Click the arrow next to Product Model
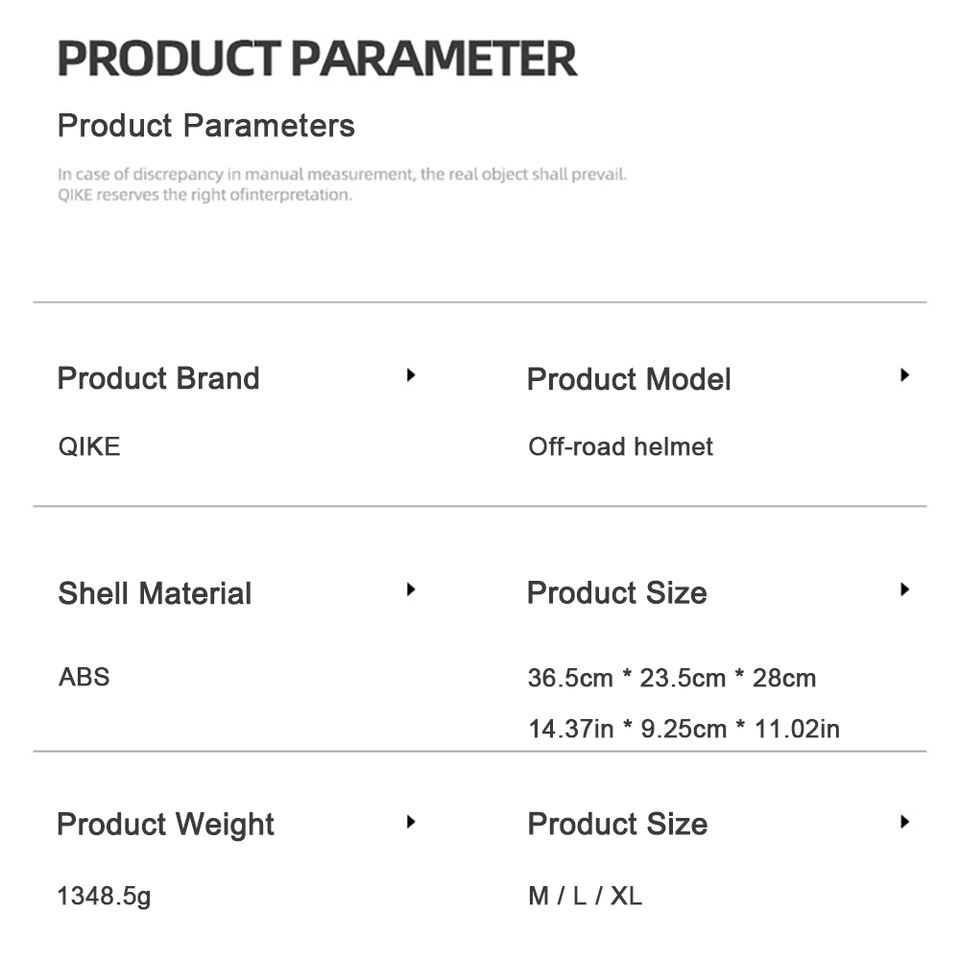Viewport: 960px width, 960px height. click(x=904, y=376)
